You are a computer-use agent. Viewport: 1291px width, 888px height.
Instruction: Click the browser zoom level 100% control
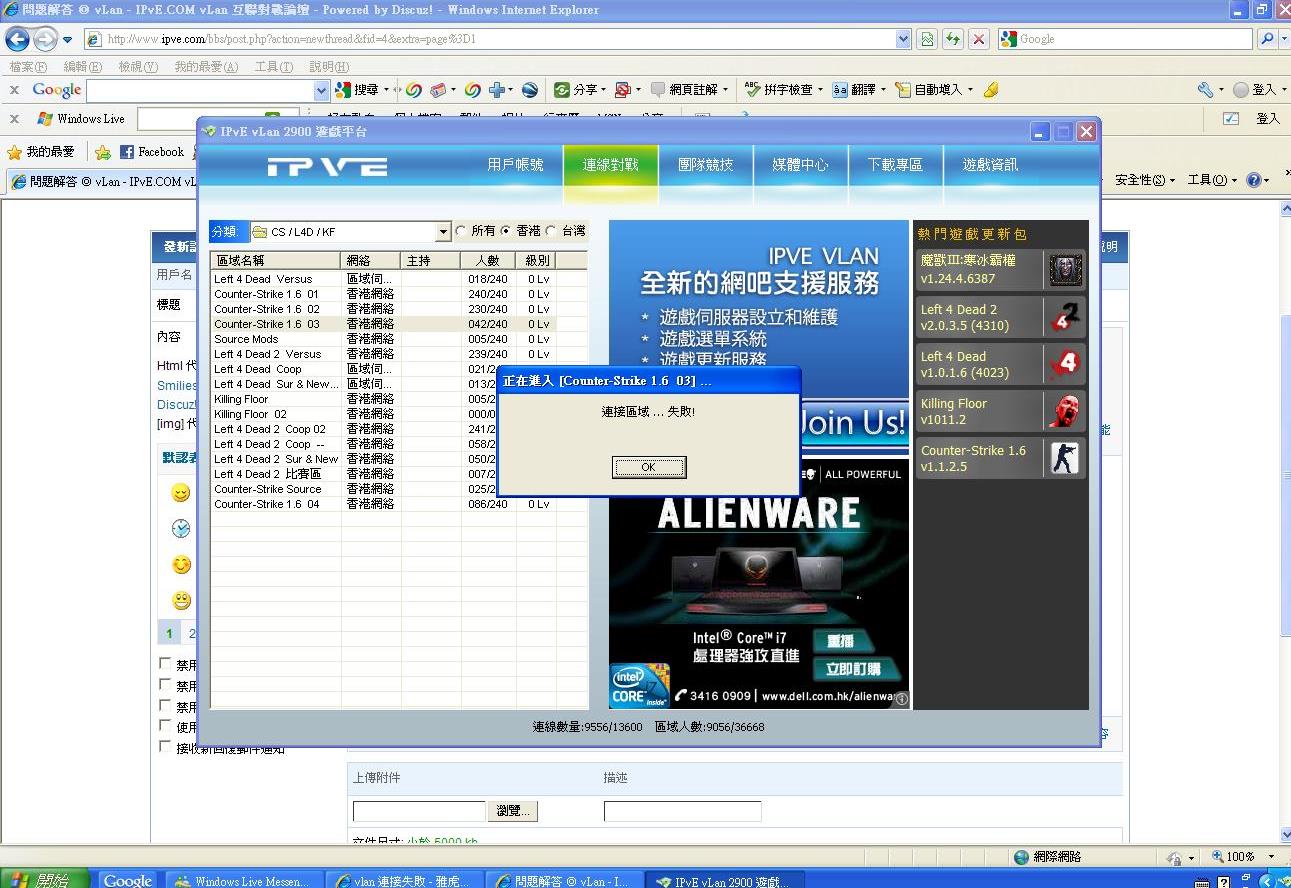pyautogui.click(x=1240, y=857)
